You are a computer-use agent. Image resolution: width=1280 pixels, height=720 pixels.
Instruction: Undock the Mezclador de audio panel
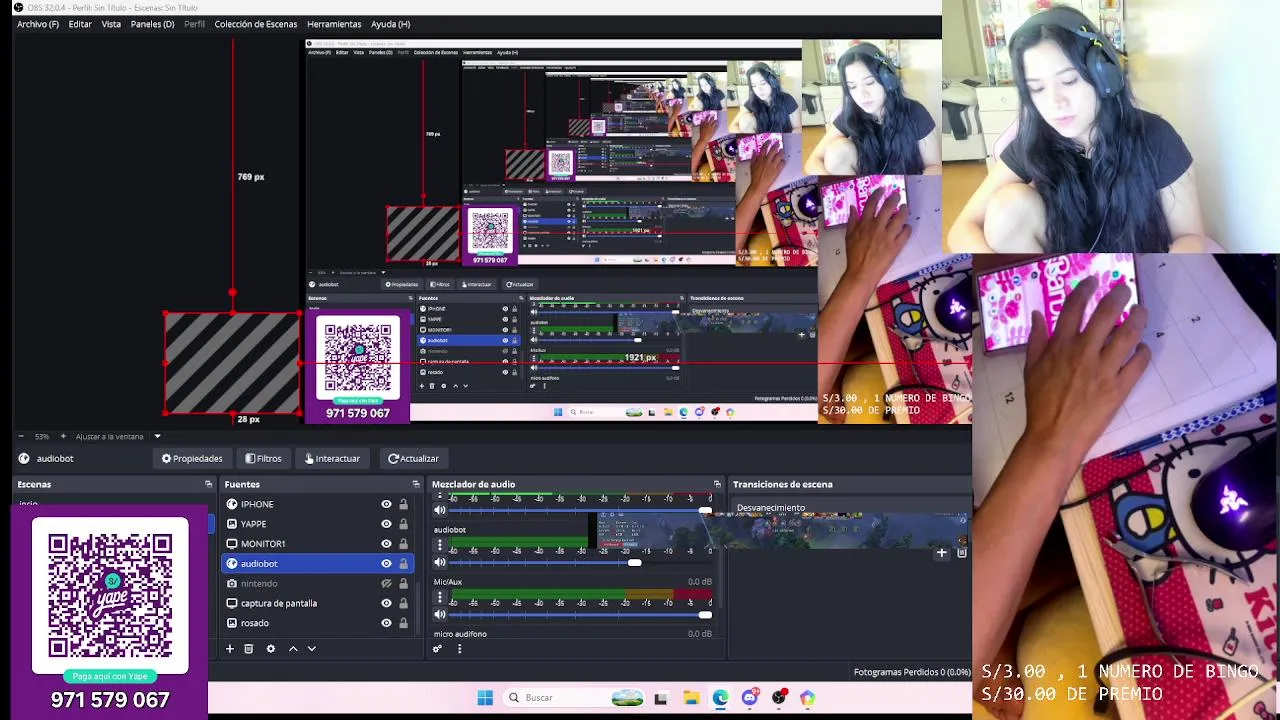click(716, 484)
